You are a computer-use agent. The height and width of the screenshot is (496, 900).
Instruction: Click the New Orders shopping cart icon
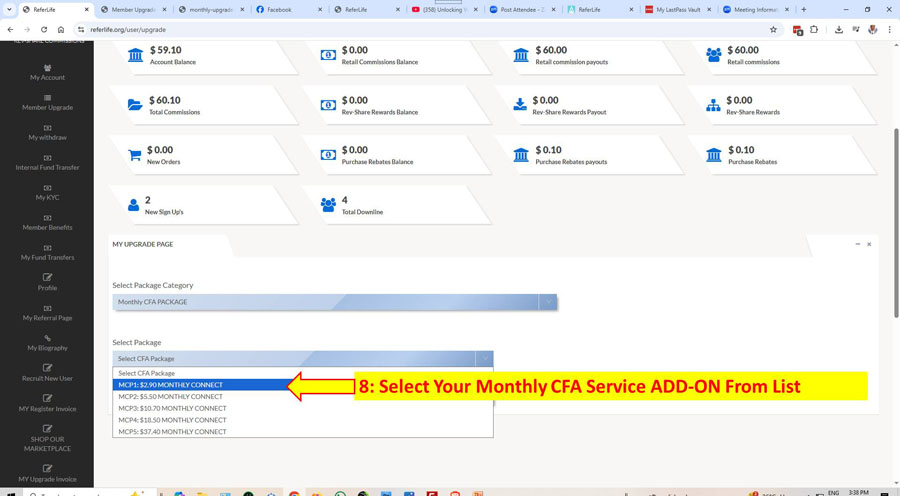pos(134,155)
